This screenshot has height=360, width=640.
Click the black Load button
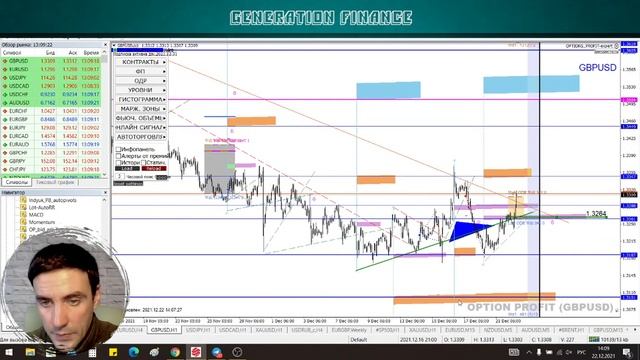click(x=127, y=168)
